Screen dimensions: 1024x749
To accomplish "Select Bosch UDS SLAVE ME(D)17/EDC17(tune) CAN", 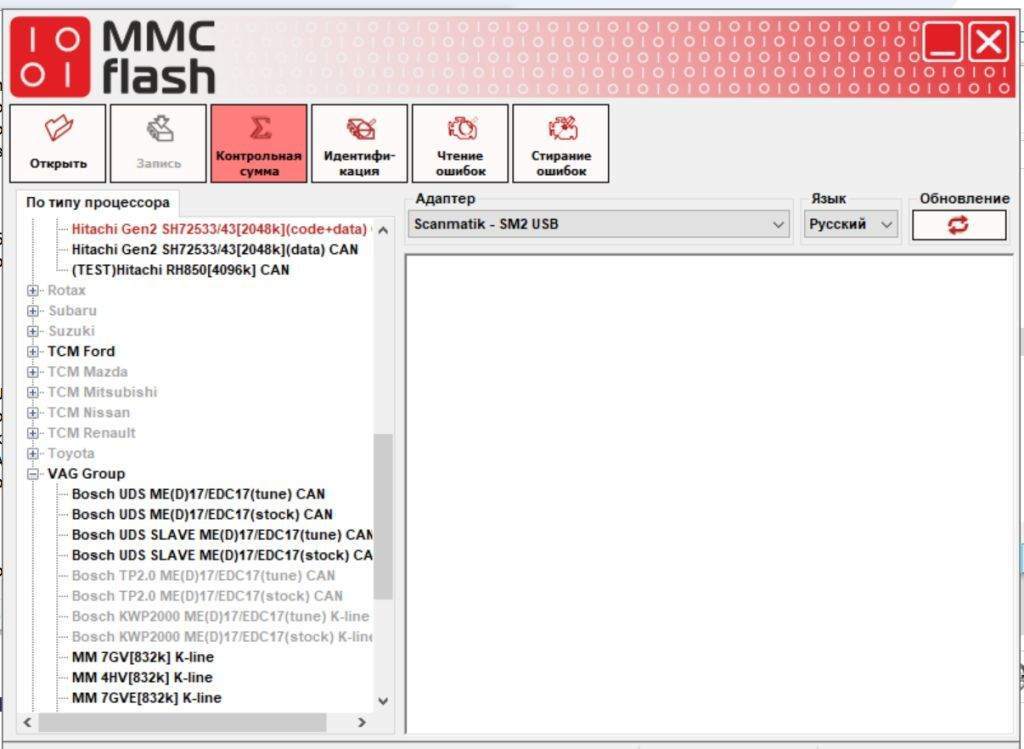I will click(222, 535).
